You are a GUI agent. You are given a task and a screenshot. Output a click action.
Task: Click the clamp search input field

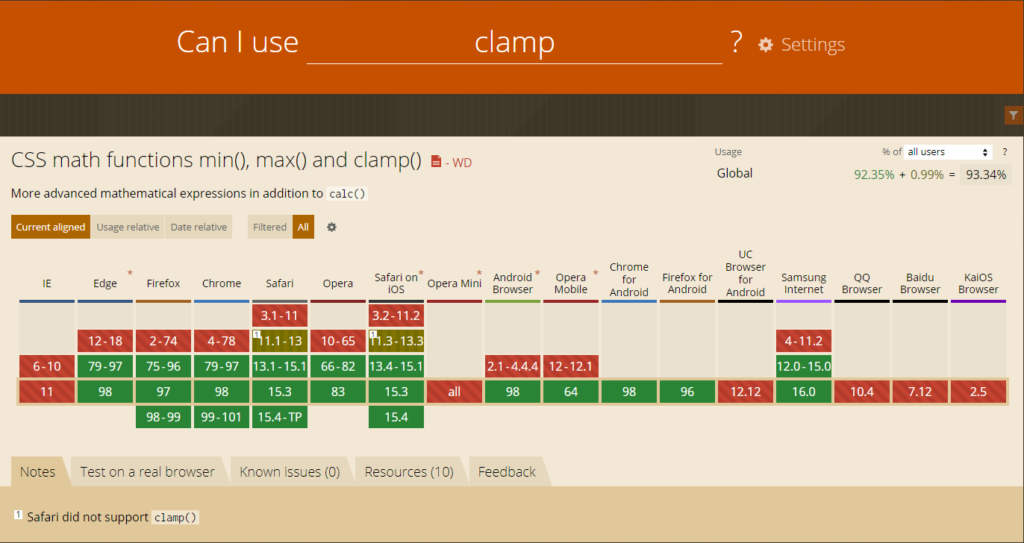point(515,43)
